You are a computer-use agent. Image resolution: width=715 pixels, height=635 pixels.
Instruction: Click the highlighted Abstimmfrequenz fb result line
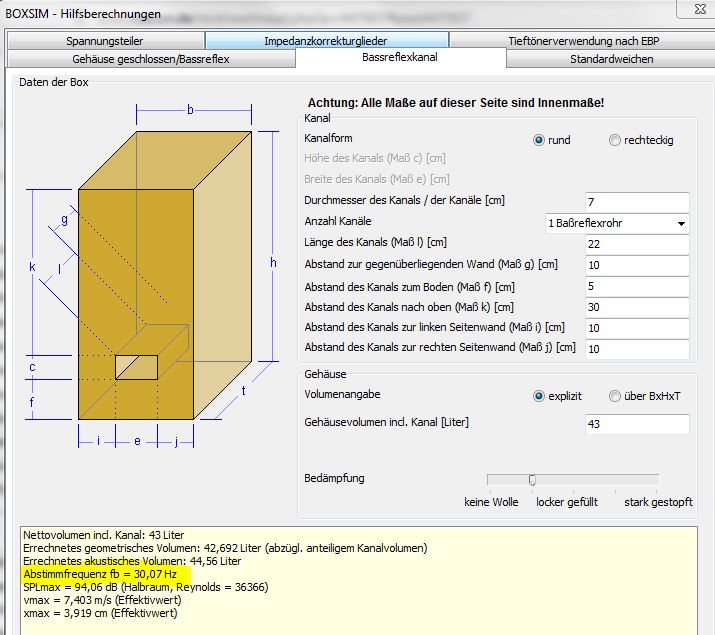pyautogui.click(x=100, y=575)
